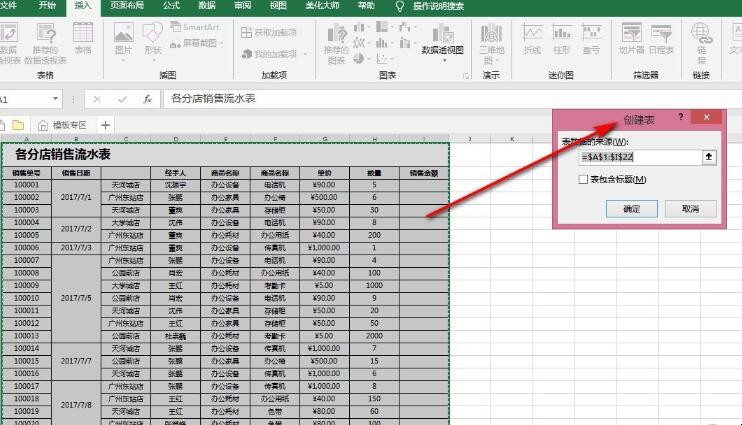
Task: Open the 公式 (Formulas) tab
Action: tap(171, 6)
